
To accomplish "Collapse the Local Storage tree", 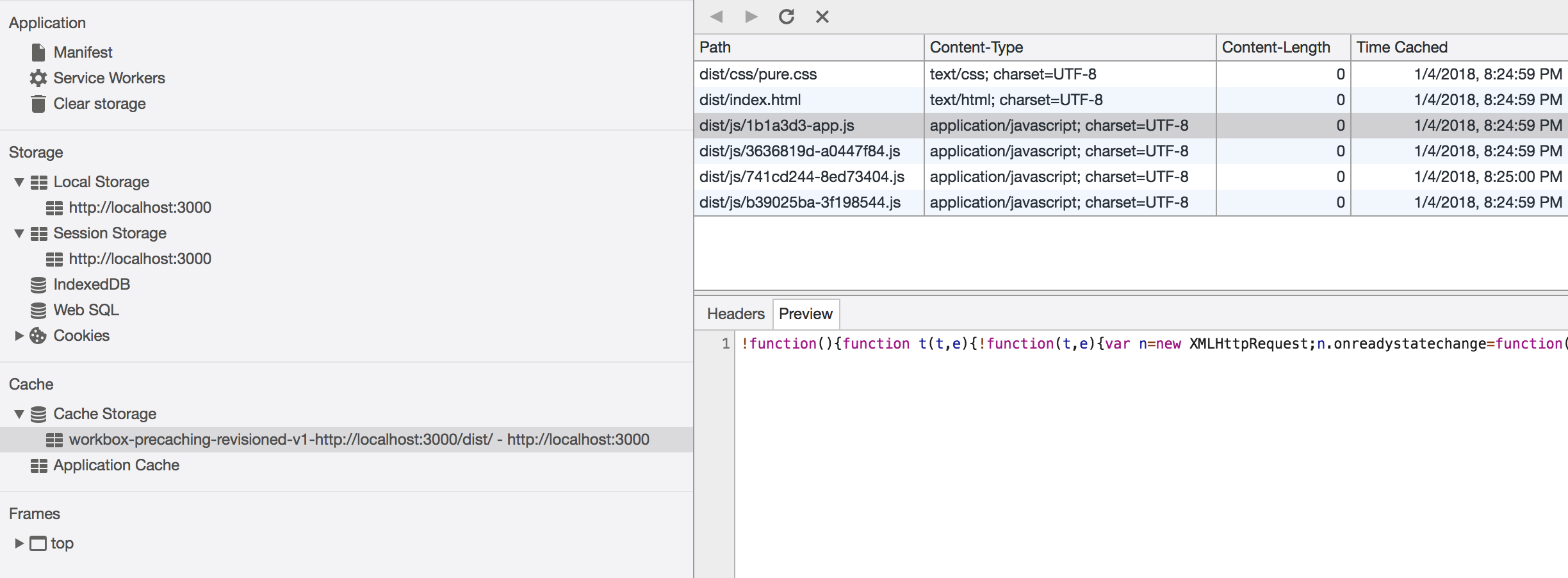I will [x=19, y=181].
